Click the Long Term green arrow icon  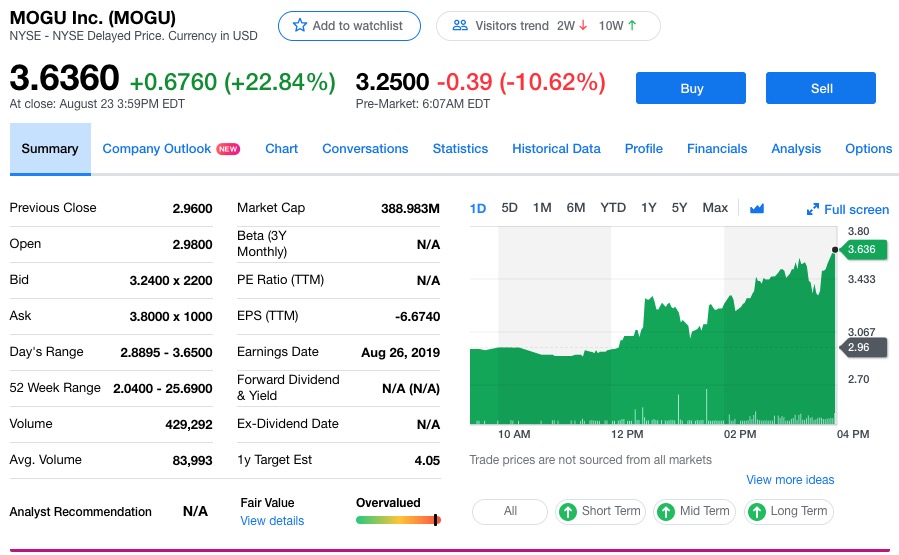click(x=756, y=511)
